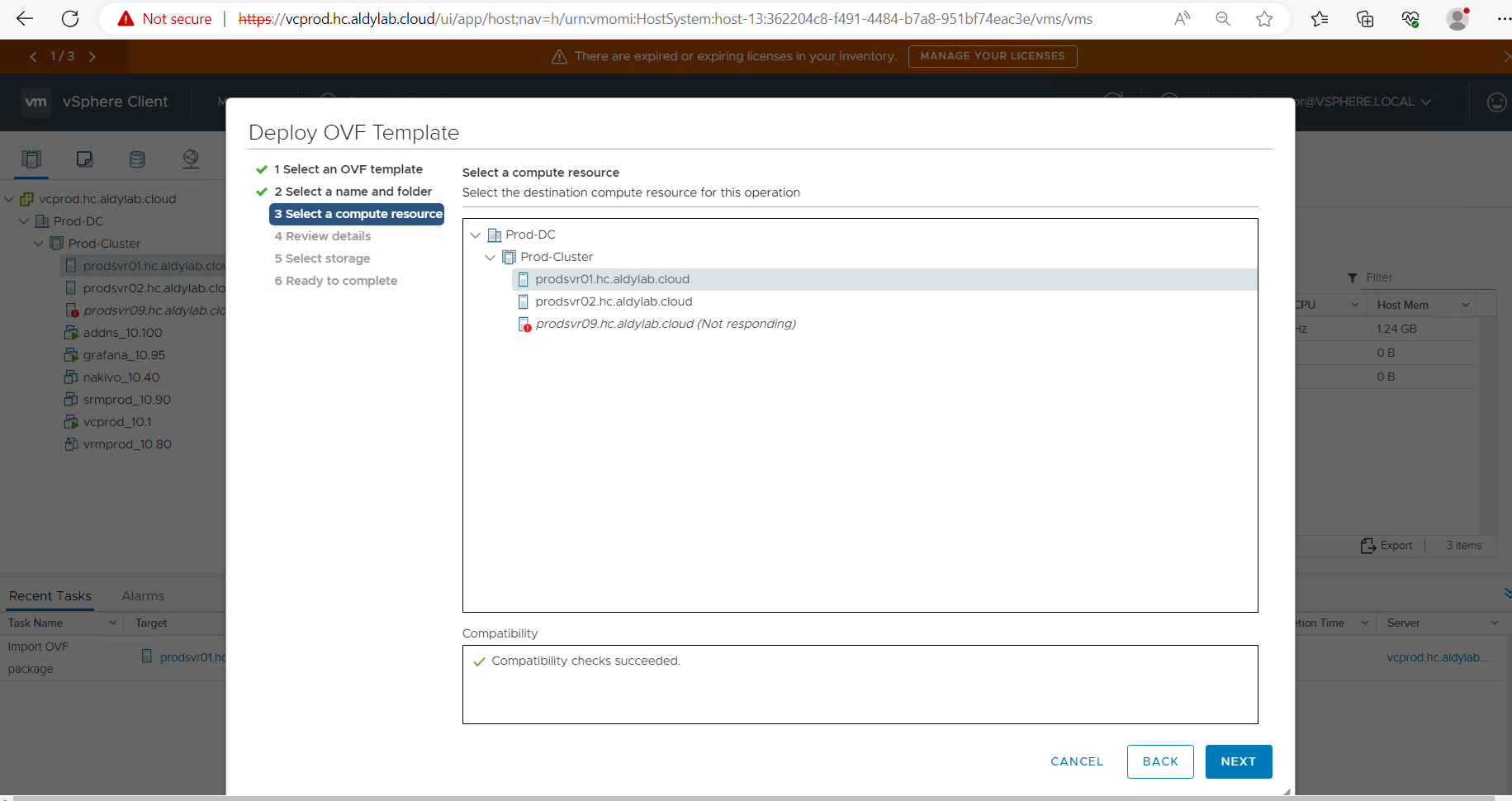
Task: Click the Hosts and Clusters inventory icon
Action: [32, 159]
